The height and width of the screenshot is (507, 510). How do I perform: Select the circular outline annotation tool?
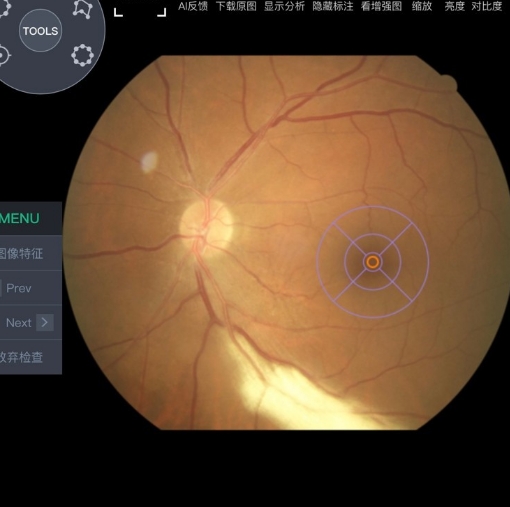[x=82, y=55]
